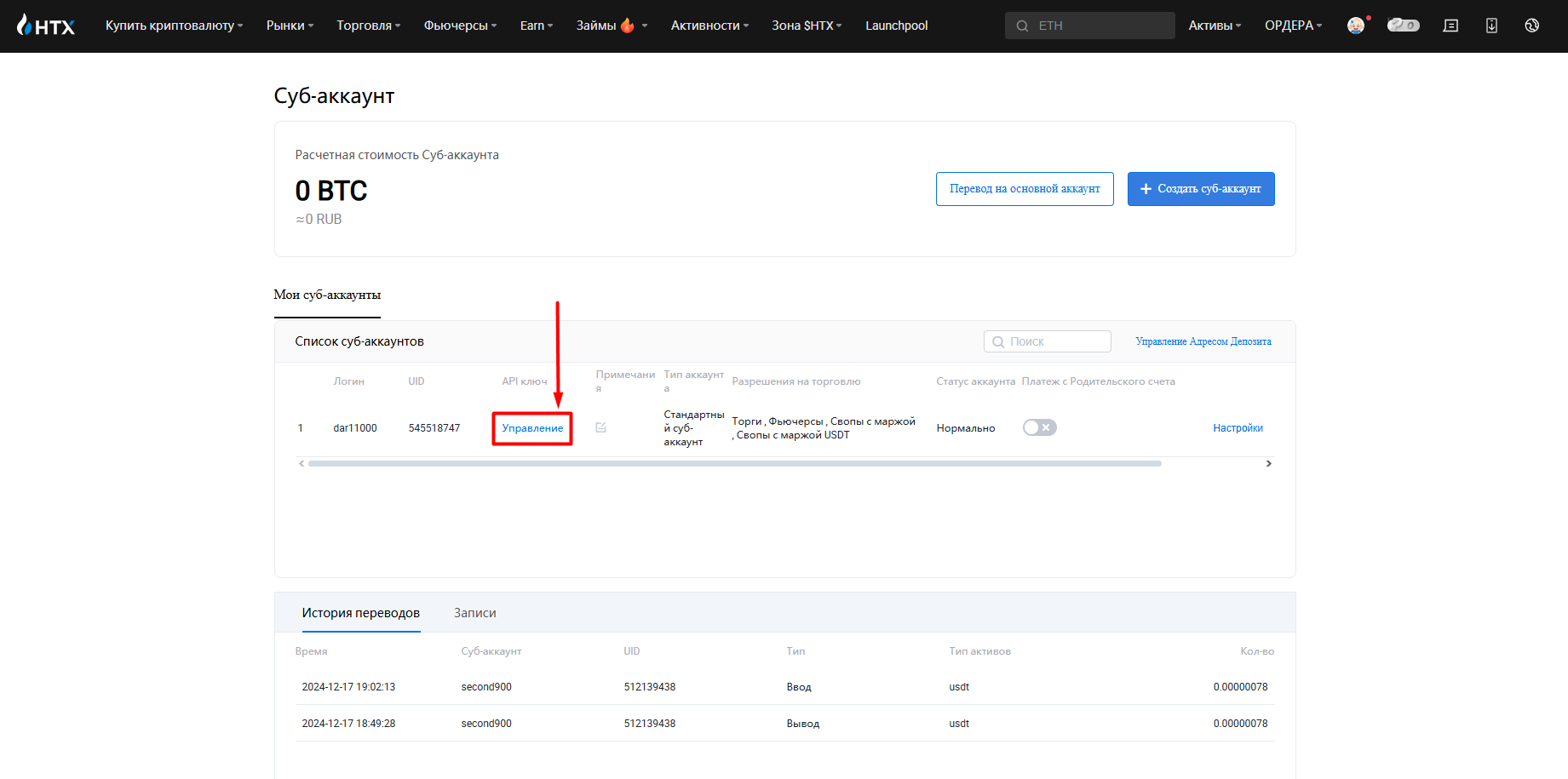Viewport: 1568px width, 779px height.
Task: Click the 0 BTC balance value
Action: point(331,191)
